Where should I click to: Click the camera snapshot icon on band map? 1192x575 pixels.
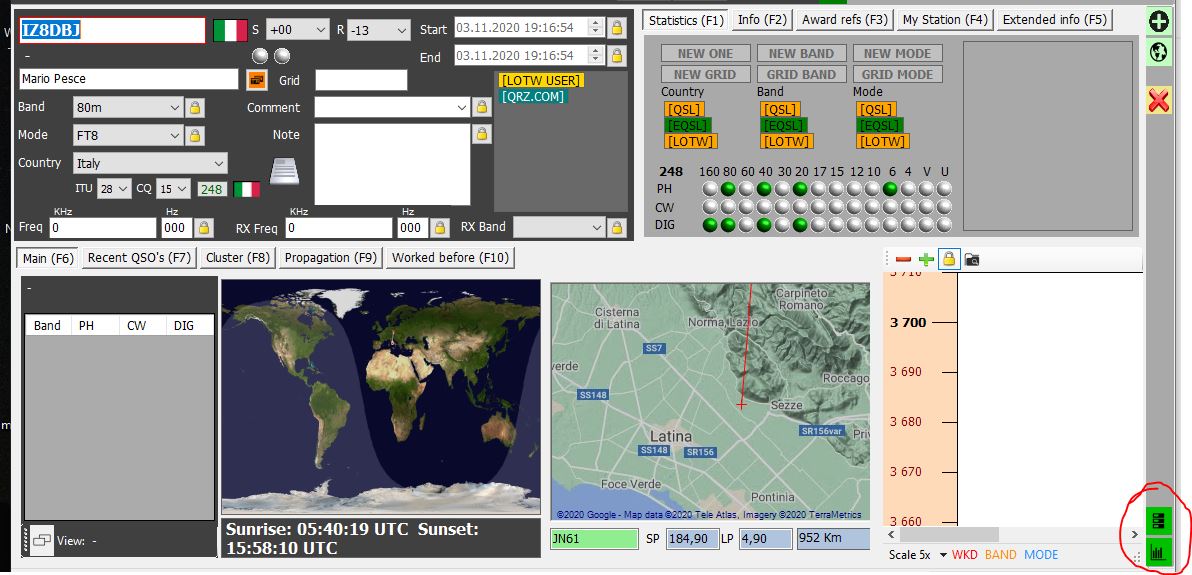click(x=972, y=259)
